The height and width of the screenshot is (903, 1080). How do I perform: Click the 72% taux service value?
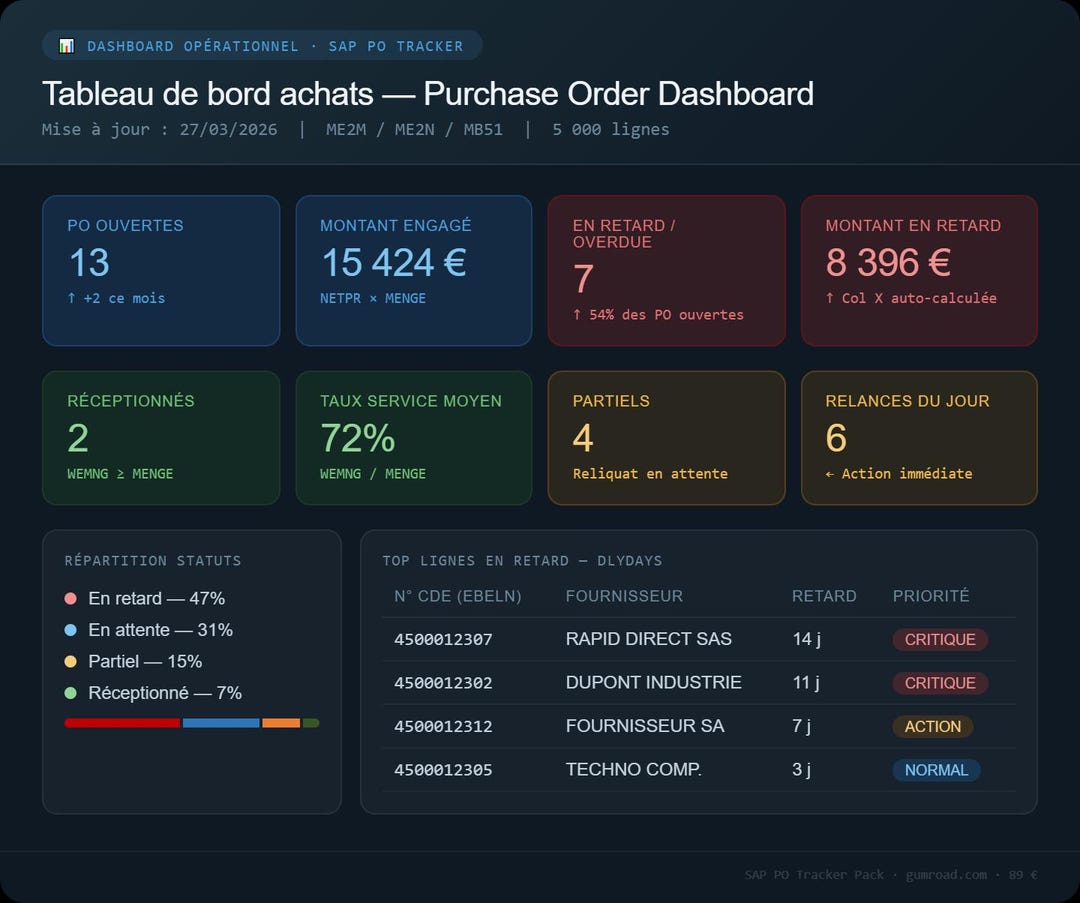(357, 438)
